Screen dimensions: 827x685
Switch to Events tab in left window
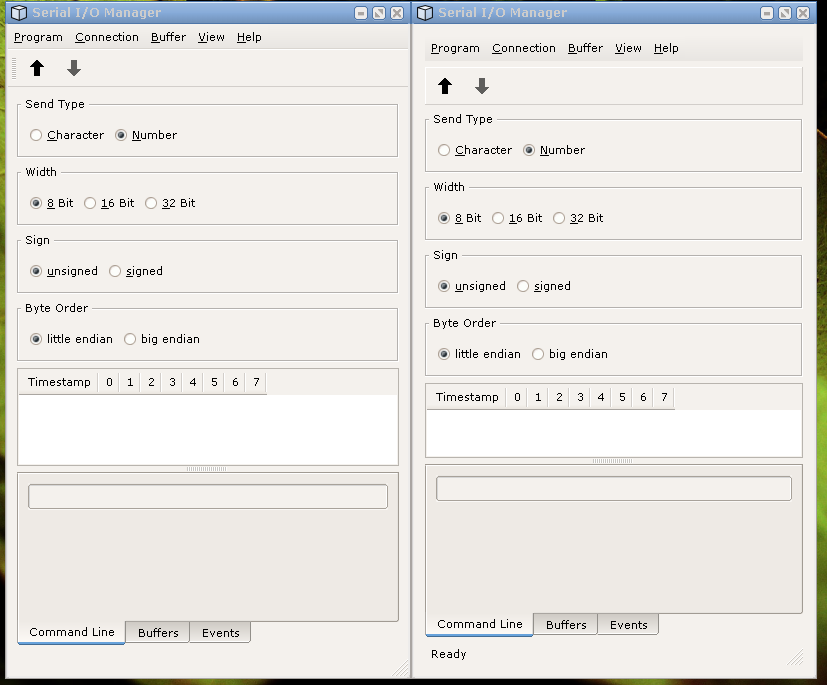coord(220,633)
